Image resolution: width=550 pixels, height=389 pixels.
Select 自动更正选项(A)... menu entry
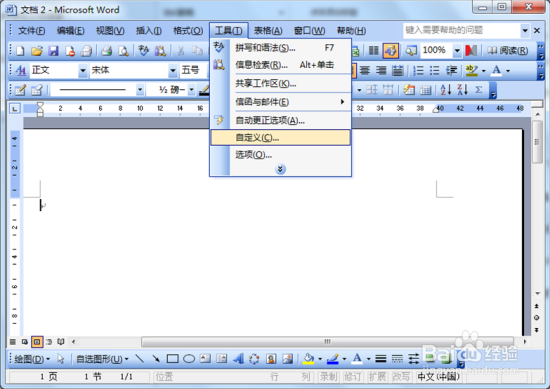tap(280, 121)
